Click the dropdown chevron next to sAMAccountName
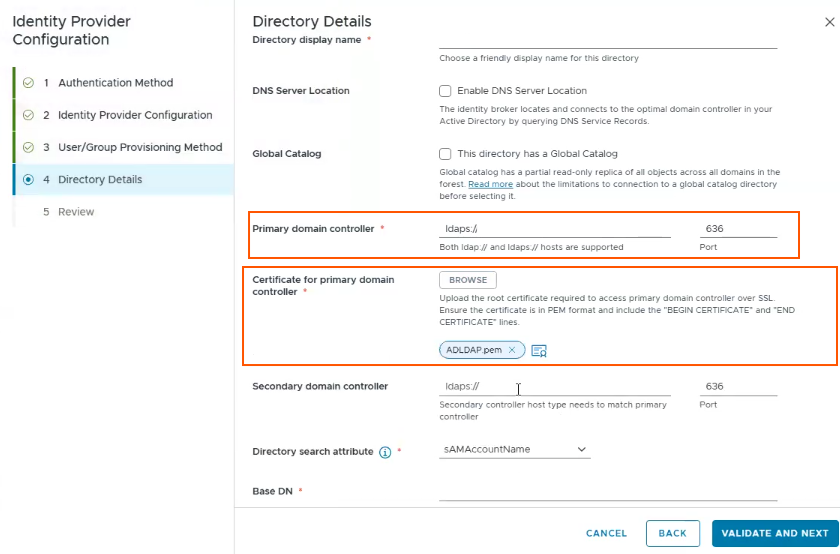Screen dimensions: 840x554 [581, 450]
